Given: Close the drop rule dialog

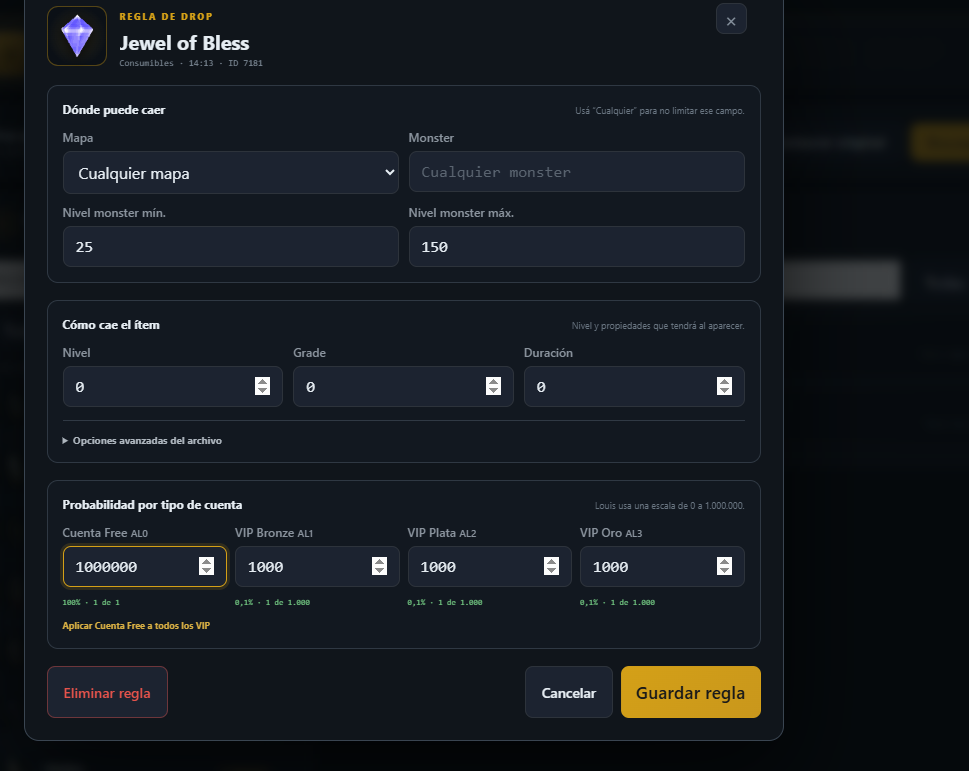Looking at the screenshot, I should [731, 21].
